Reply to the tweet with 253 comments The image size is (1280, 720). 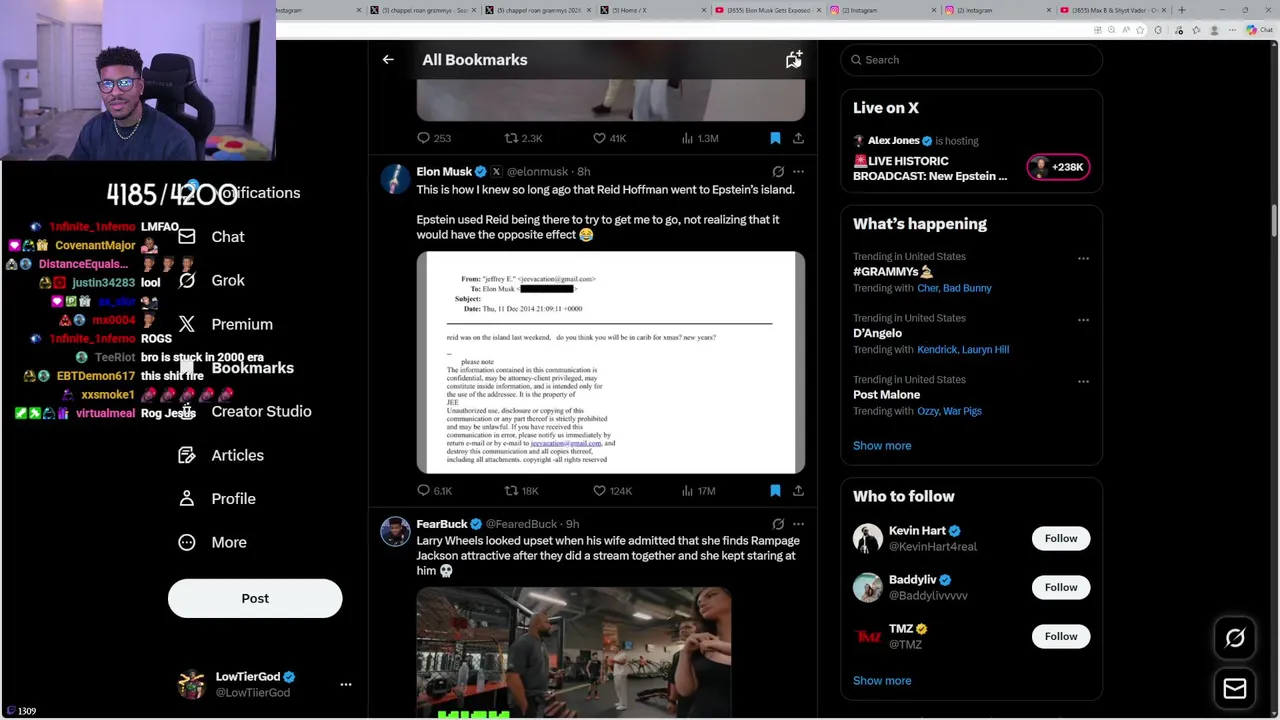click(434, 138)
